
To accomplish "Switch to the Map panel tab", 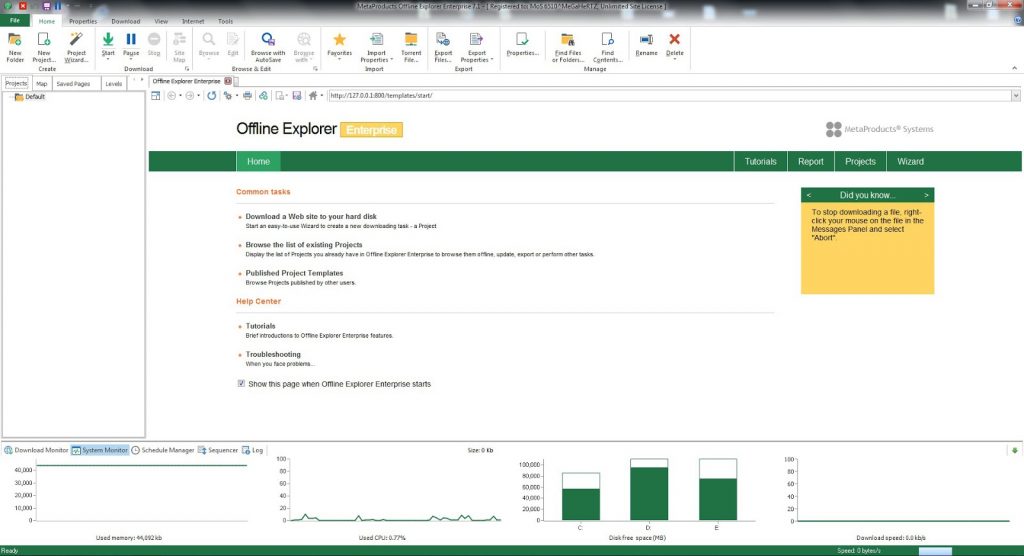I will coord(42,84).
